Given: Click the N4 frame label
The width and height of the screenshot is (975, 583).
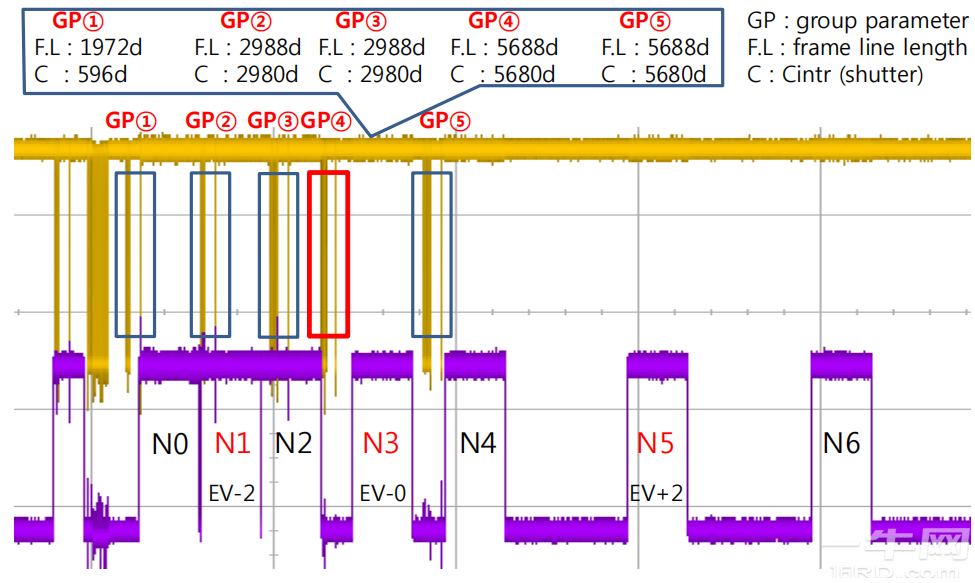Looking at the screenshot, I should tap(478, 443).
